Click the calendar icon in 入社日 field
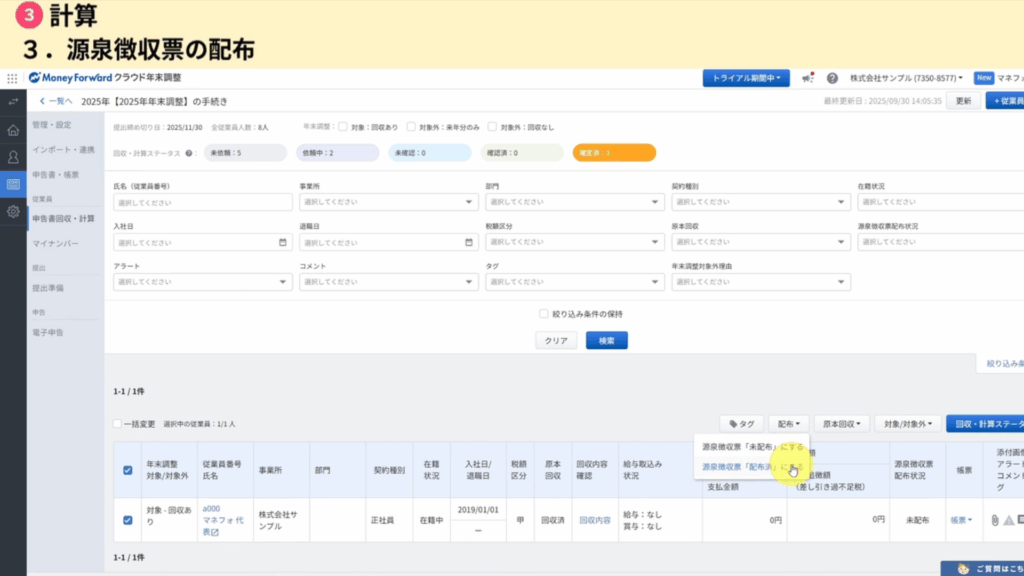Image resolution: width=1024 pixels, height=576 pixels. tap(283, 242)
